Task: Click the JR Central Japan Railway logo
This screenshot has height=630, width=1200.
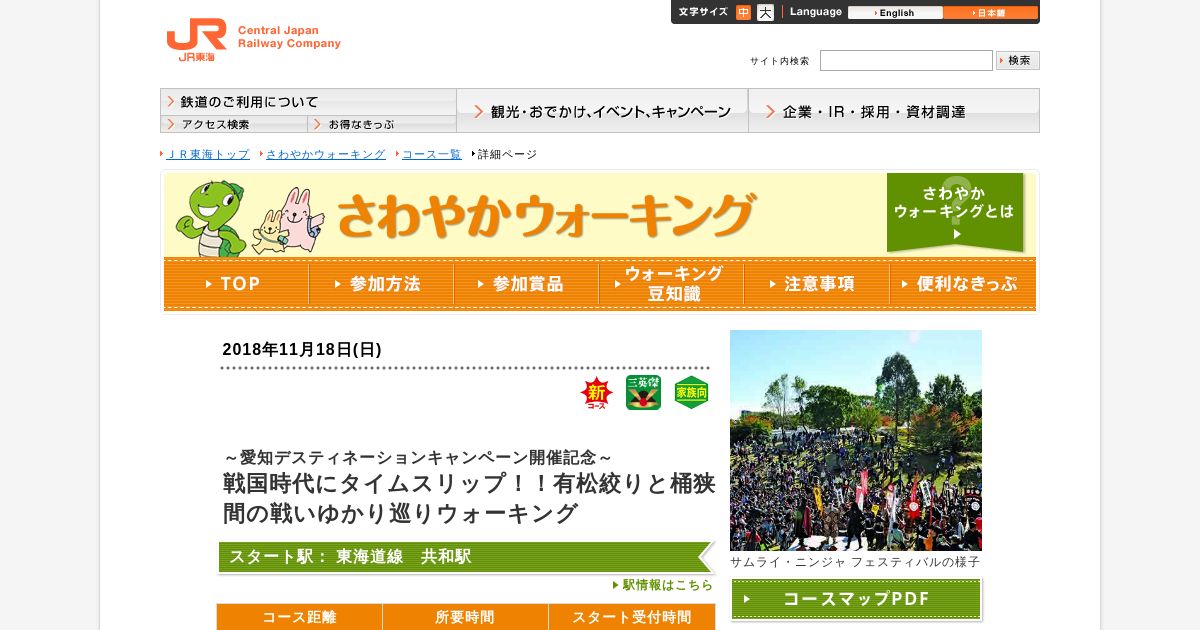Action: coord(253,41)
